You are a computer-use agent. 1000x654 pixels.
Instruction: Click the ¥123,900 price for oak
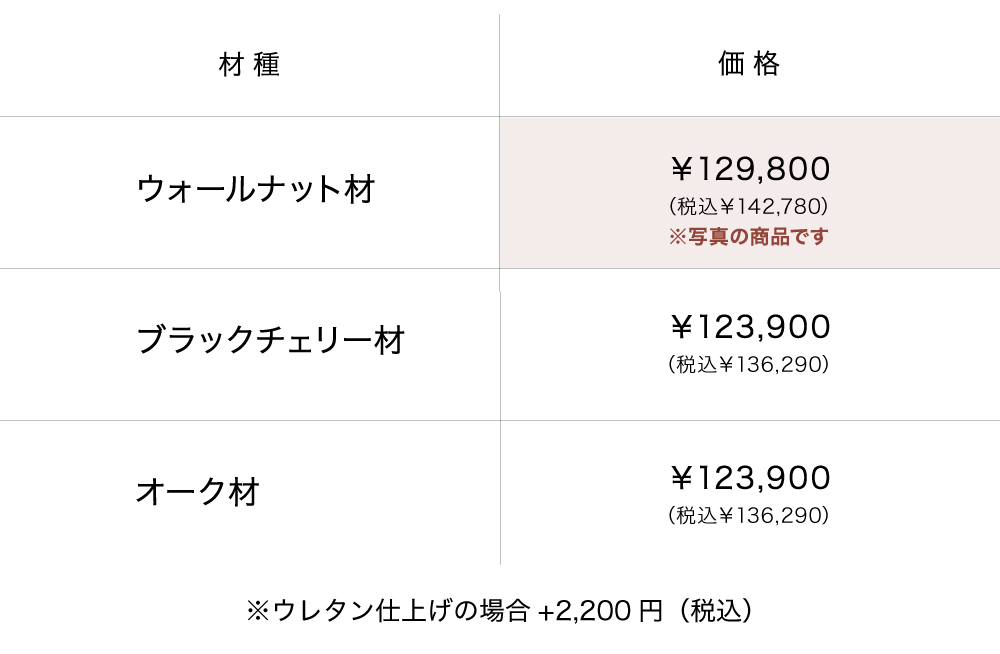[x=750, y=479]
